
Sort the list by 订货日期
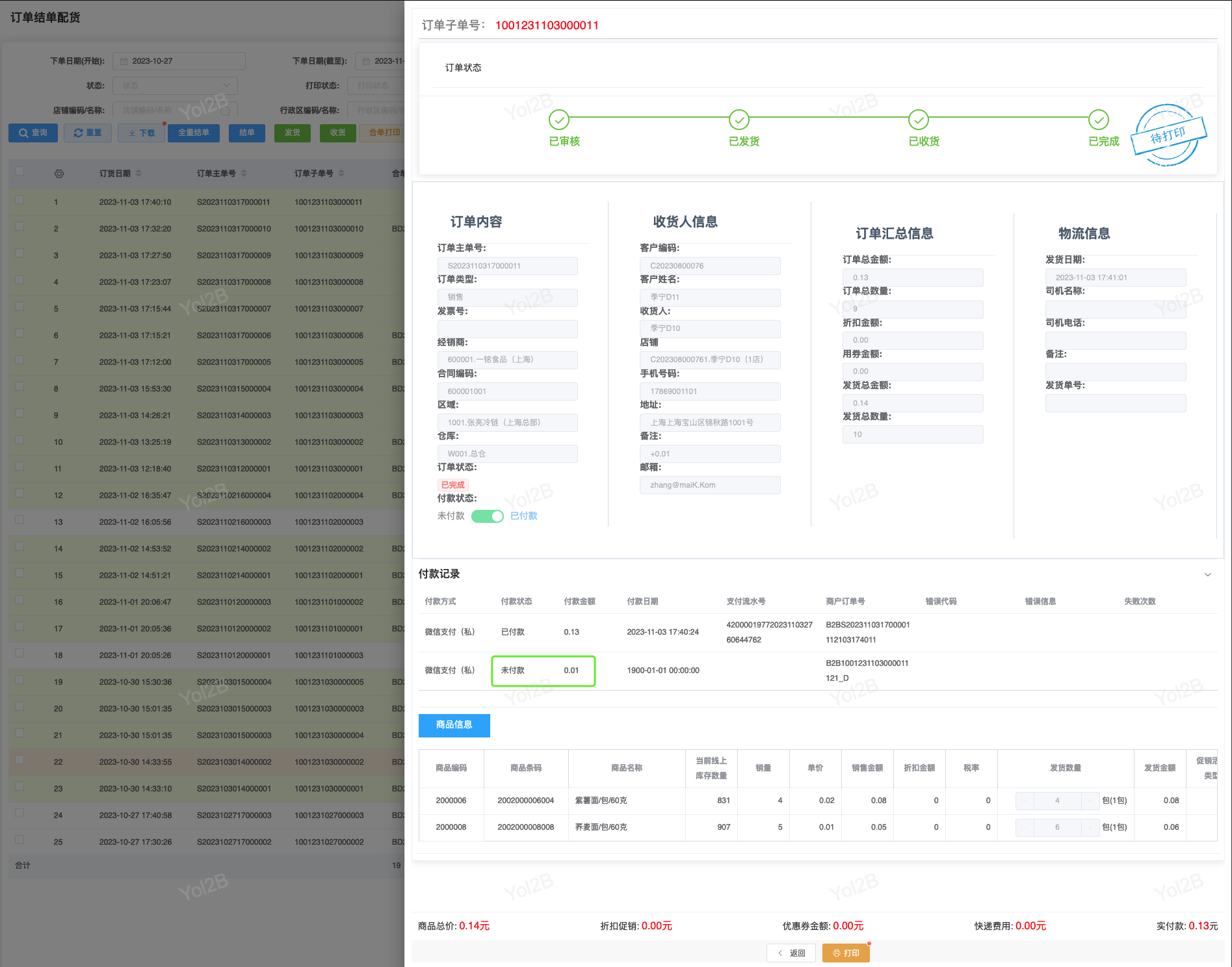138,174
